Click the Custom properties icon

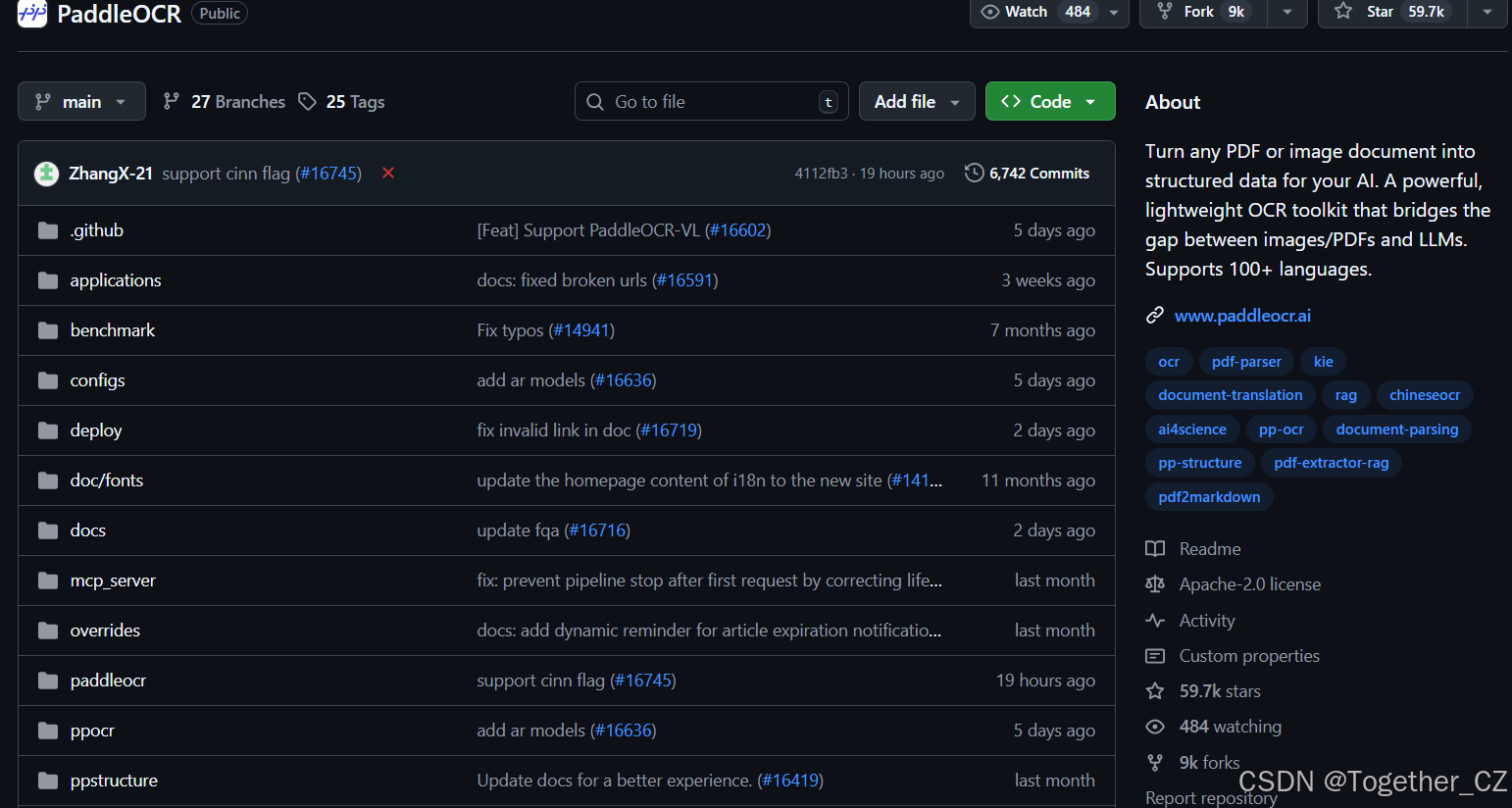point(1155,655)
